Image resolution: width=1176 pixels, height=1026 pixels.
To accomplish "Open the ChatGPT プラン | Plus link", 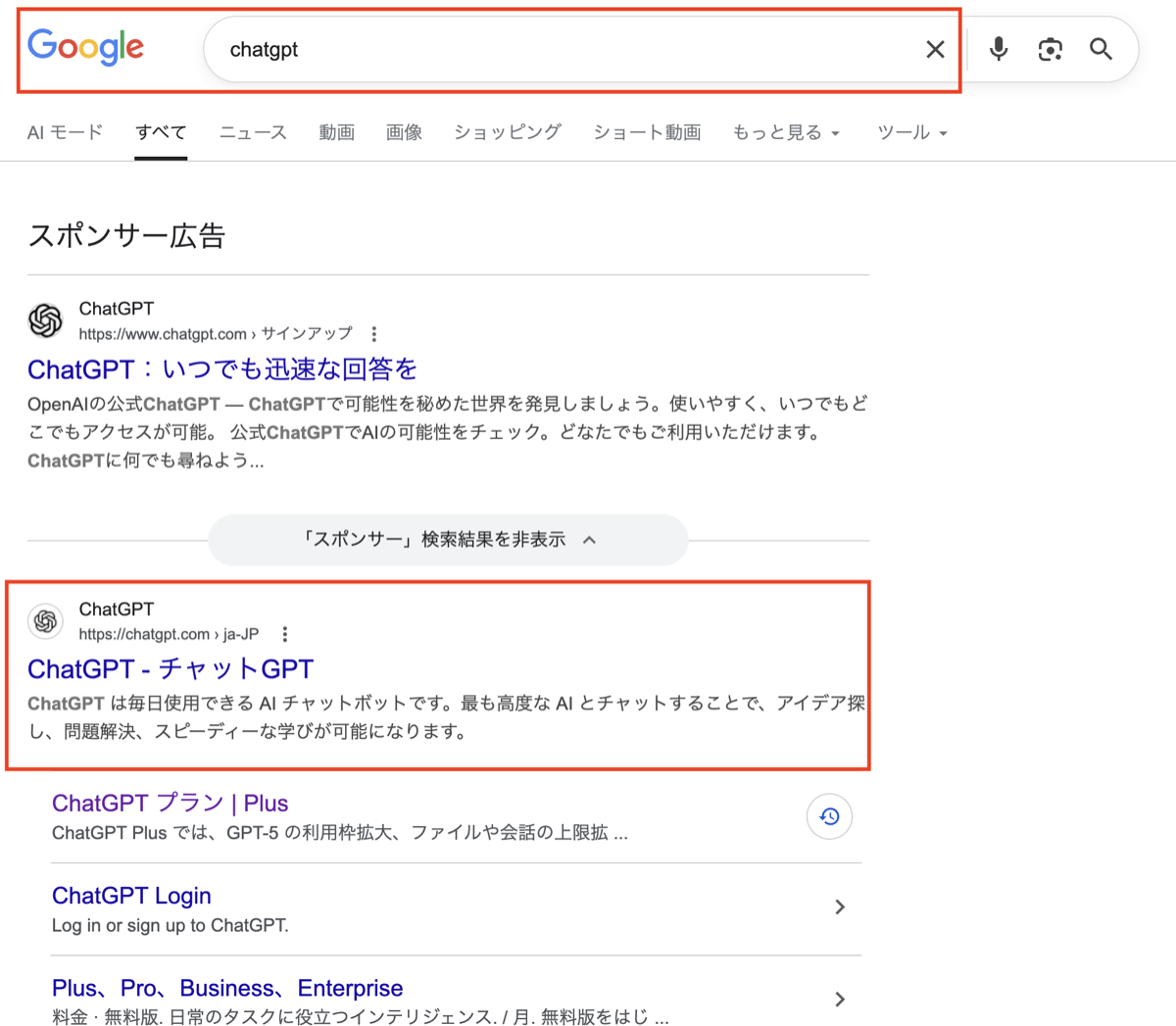I will click(169, 803).
